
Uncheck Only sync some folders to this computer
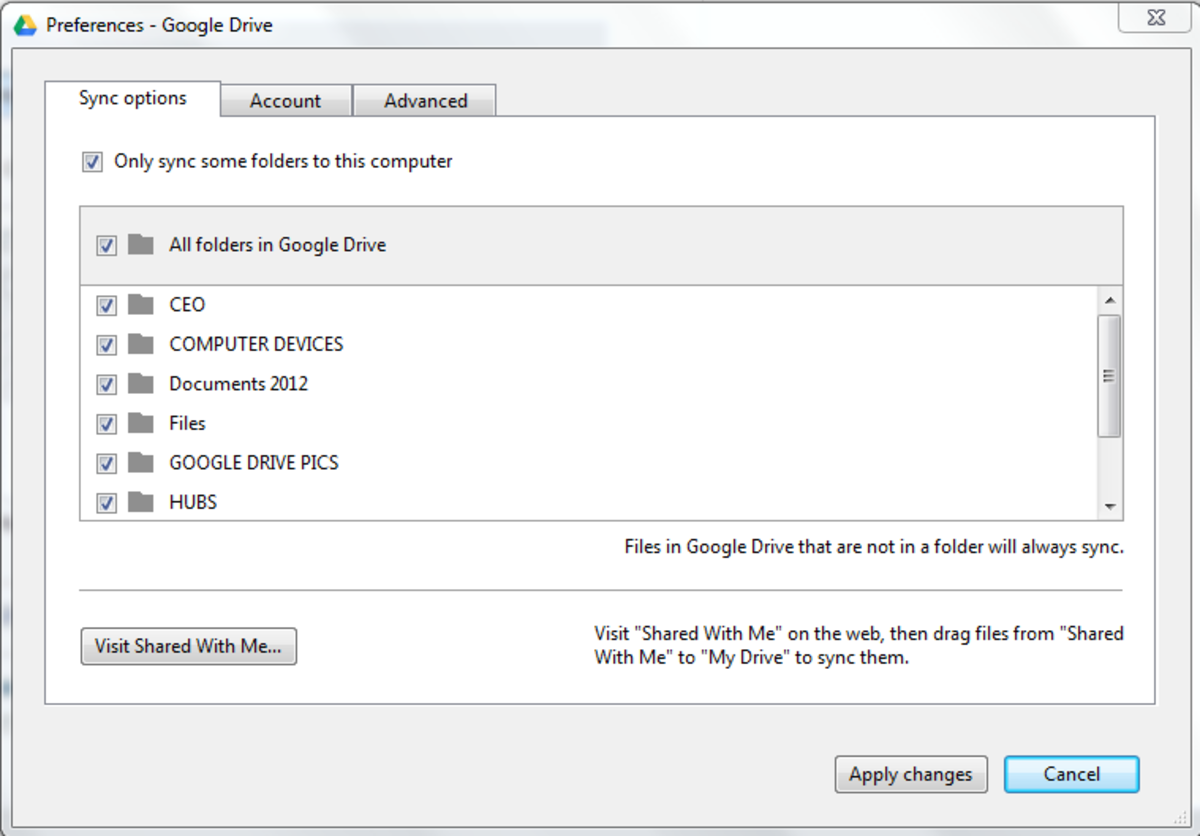[91, 161]
